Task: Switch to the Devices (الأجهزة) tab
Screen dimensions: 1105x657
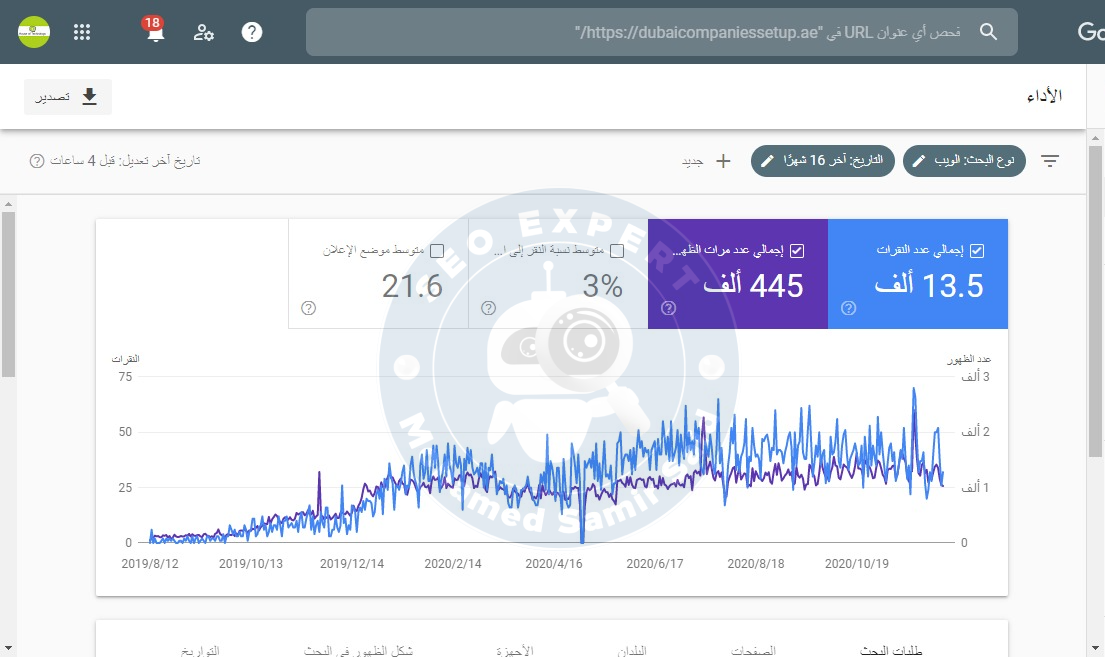Action: [x=514, y=650]
